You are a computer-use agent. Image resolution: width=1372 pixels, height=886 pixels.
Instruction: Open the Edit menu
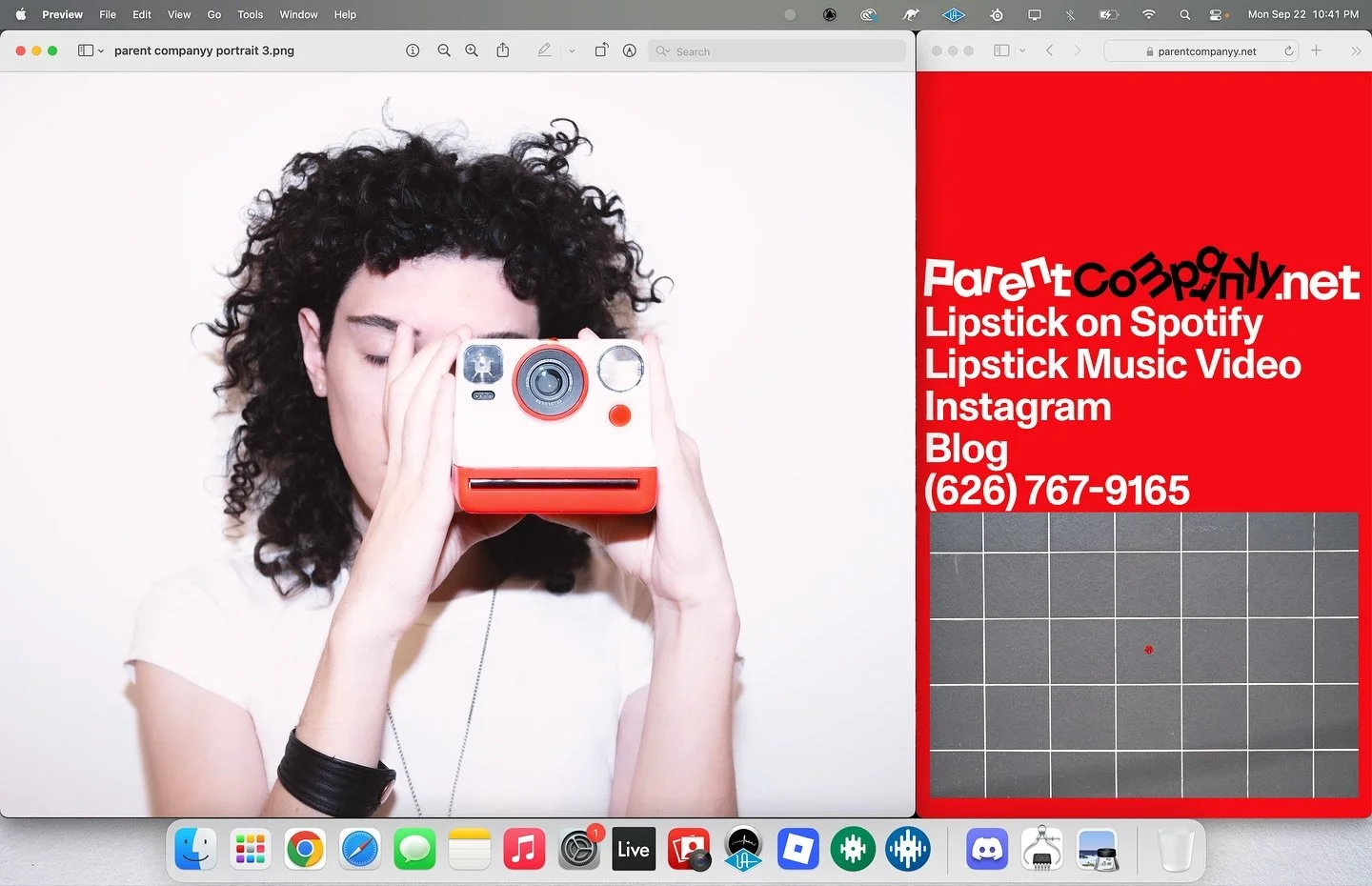[142, 14]
